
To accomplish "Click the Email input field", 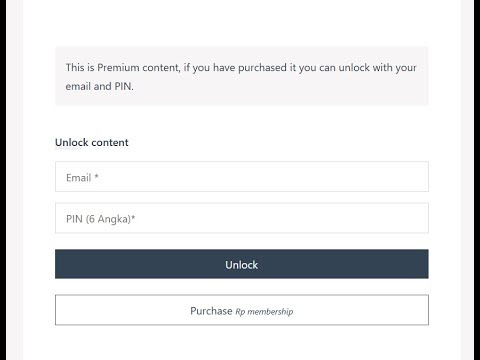I will (x=242, y=177).
